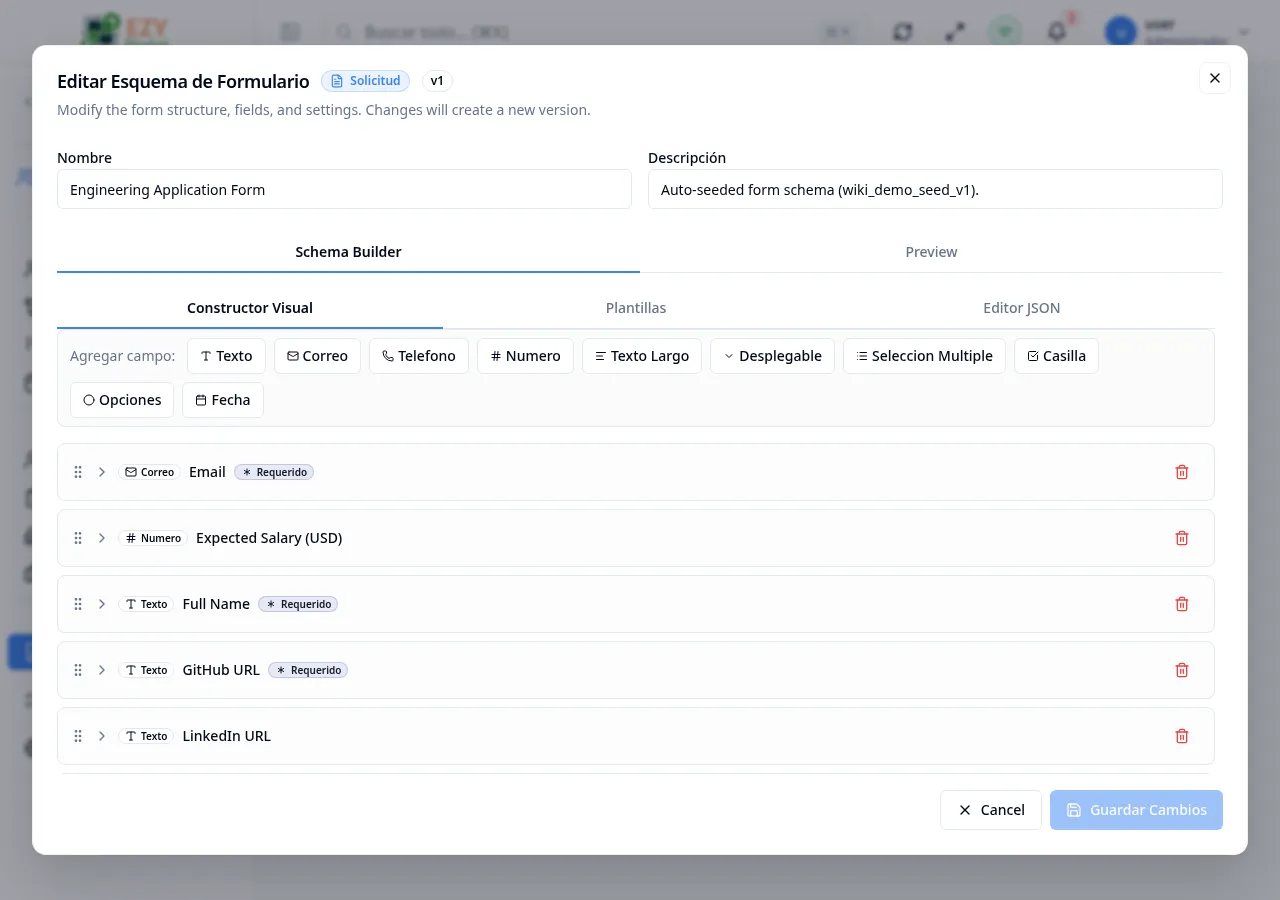1280x900 pixels.
Task: Click the "LinkedIn URL" label
Action: [227, 736]
